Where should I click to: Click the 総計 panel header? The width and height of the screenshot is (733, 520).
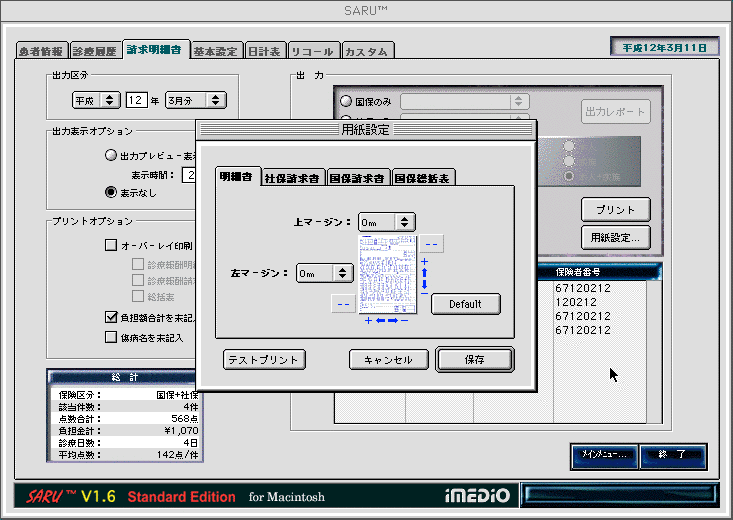[x=123, y=377]
